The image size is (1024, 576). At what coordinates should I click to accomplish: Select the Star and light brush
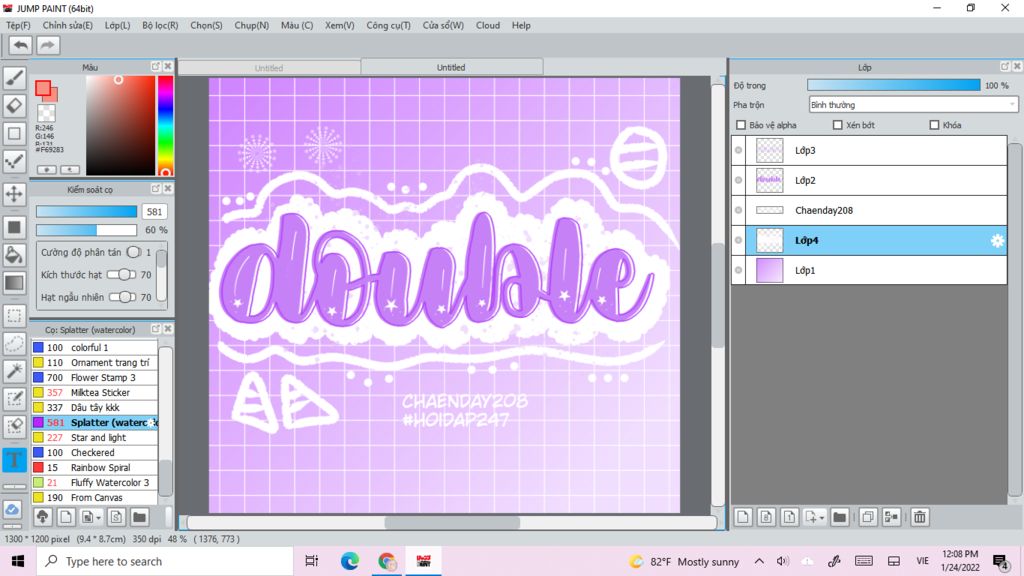95,438
